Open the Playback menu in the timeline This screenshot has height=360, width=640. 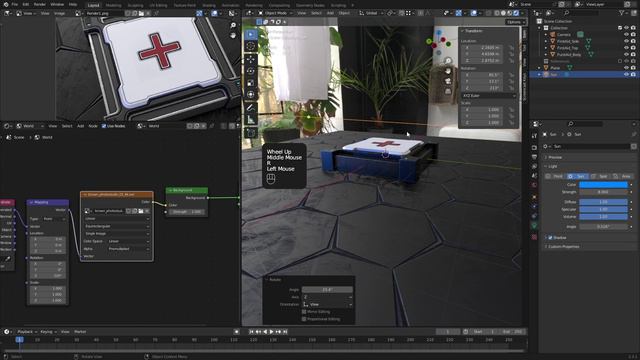point(27,332)
